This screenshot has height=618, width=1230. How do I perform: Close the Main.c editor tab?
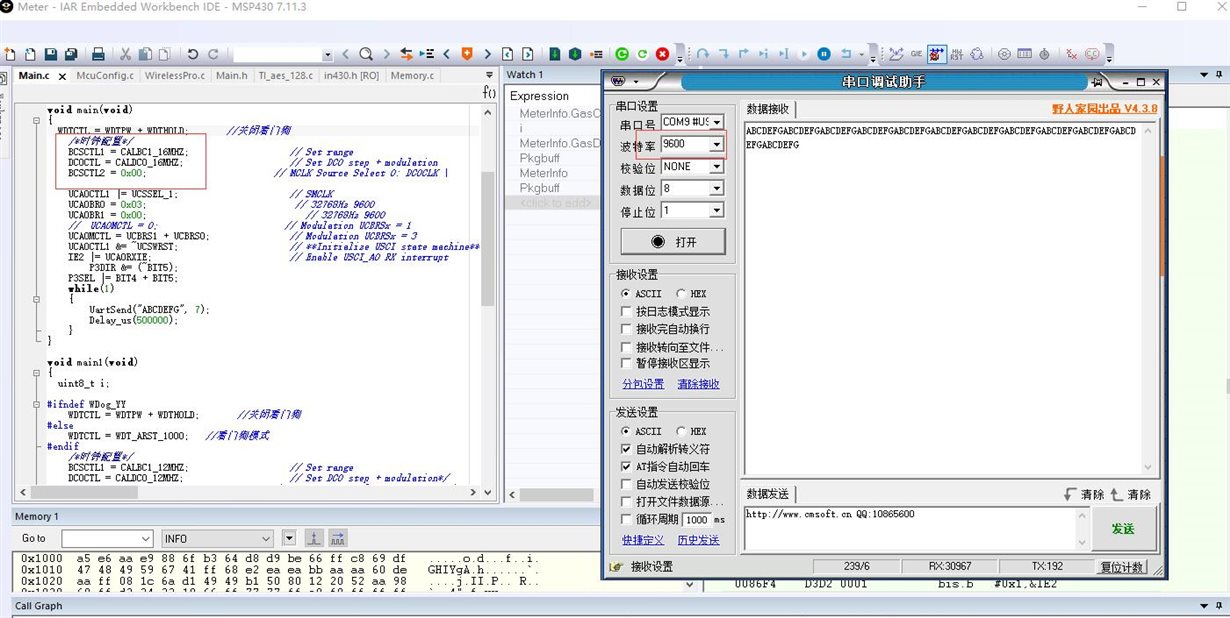pyautogui.click(x=62, y=76)
